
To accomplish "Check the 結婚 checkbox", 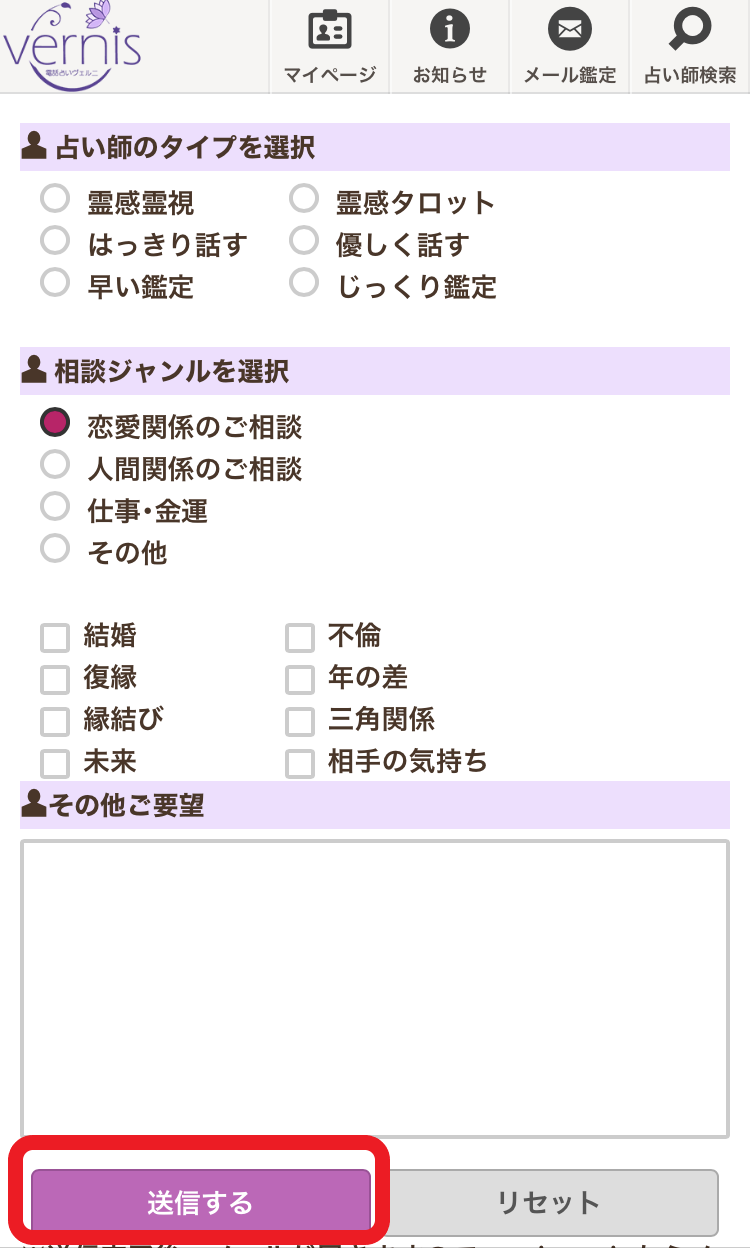I will pyautogui.click(x=55, y=637).
